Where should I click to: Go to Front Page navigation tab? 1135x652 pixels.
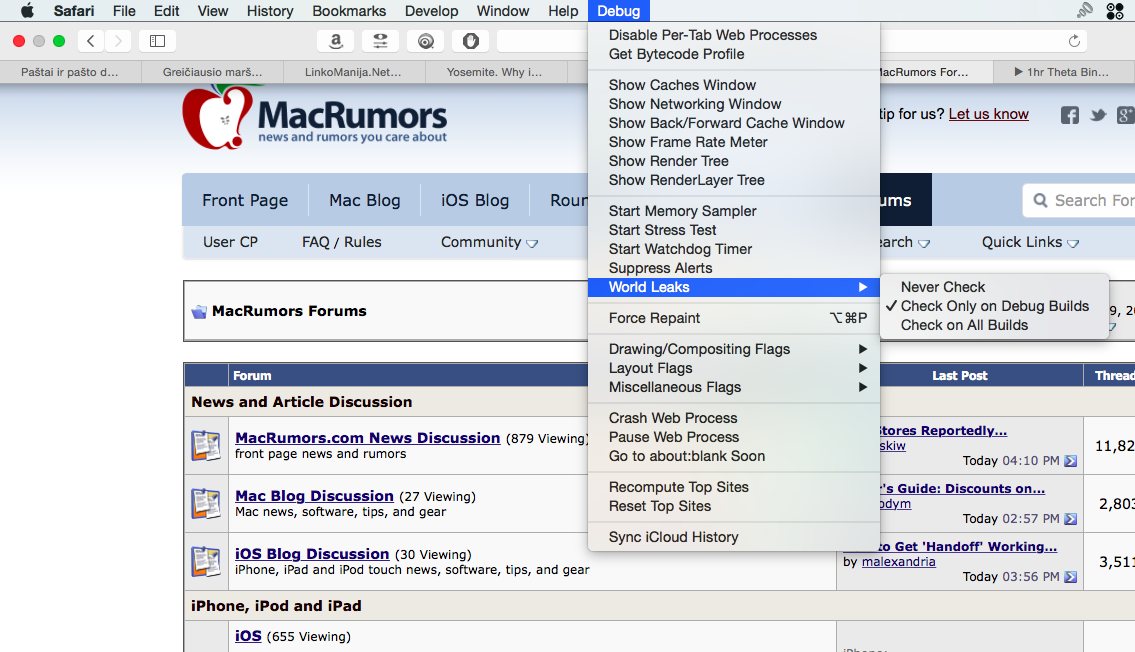tap(245, 200)
